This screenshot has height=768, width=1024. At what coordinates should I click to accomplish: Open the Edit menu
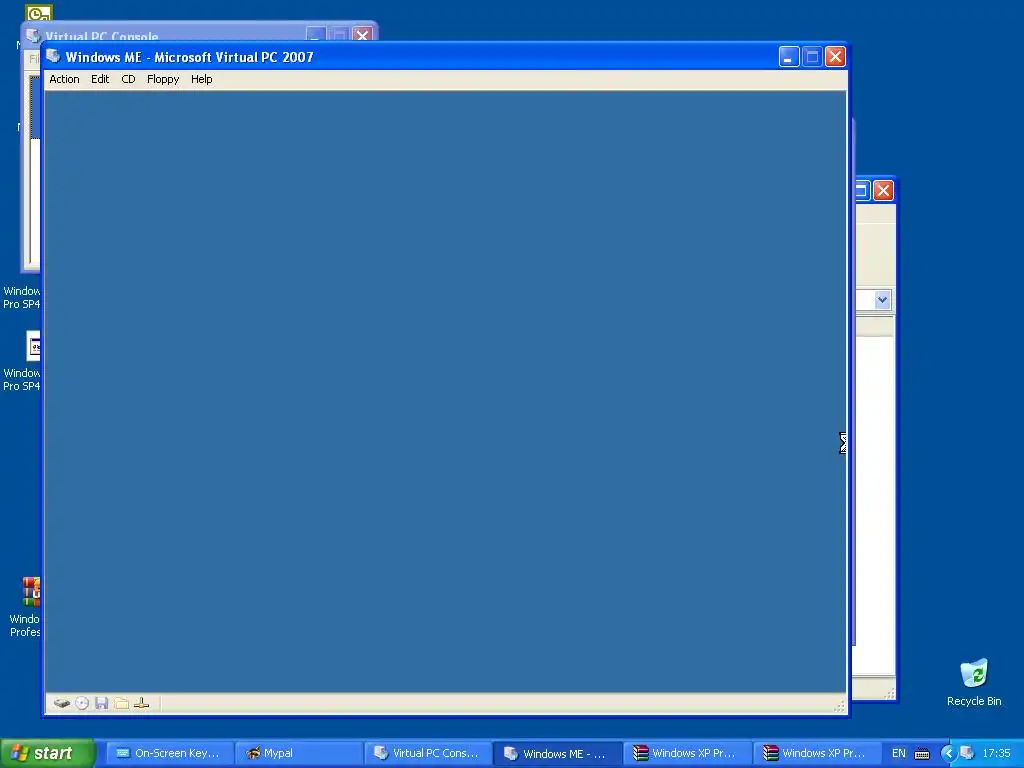click(x=100, y=79)
